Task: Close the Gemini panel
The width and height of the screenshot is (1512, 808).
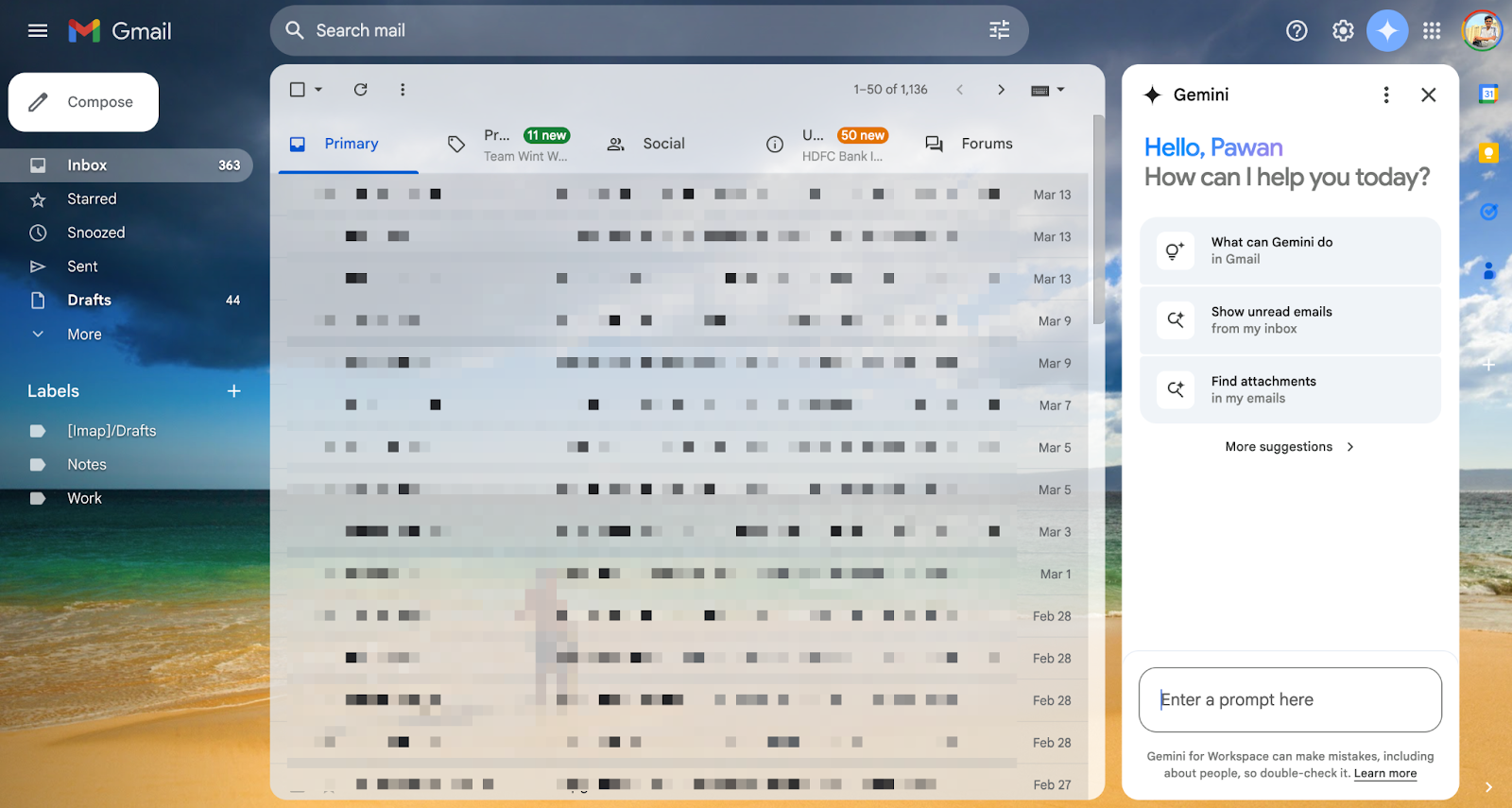Action: click(1429, 95)
